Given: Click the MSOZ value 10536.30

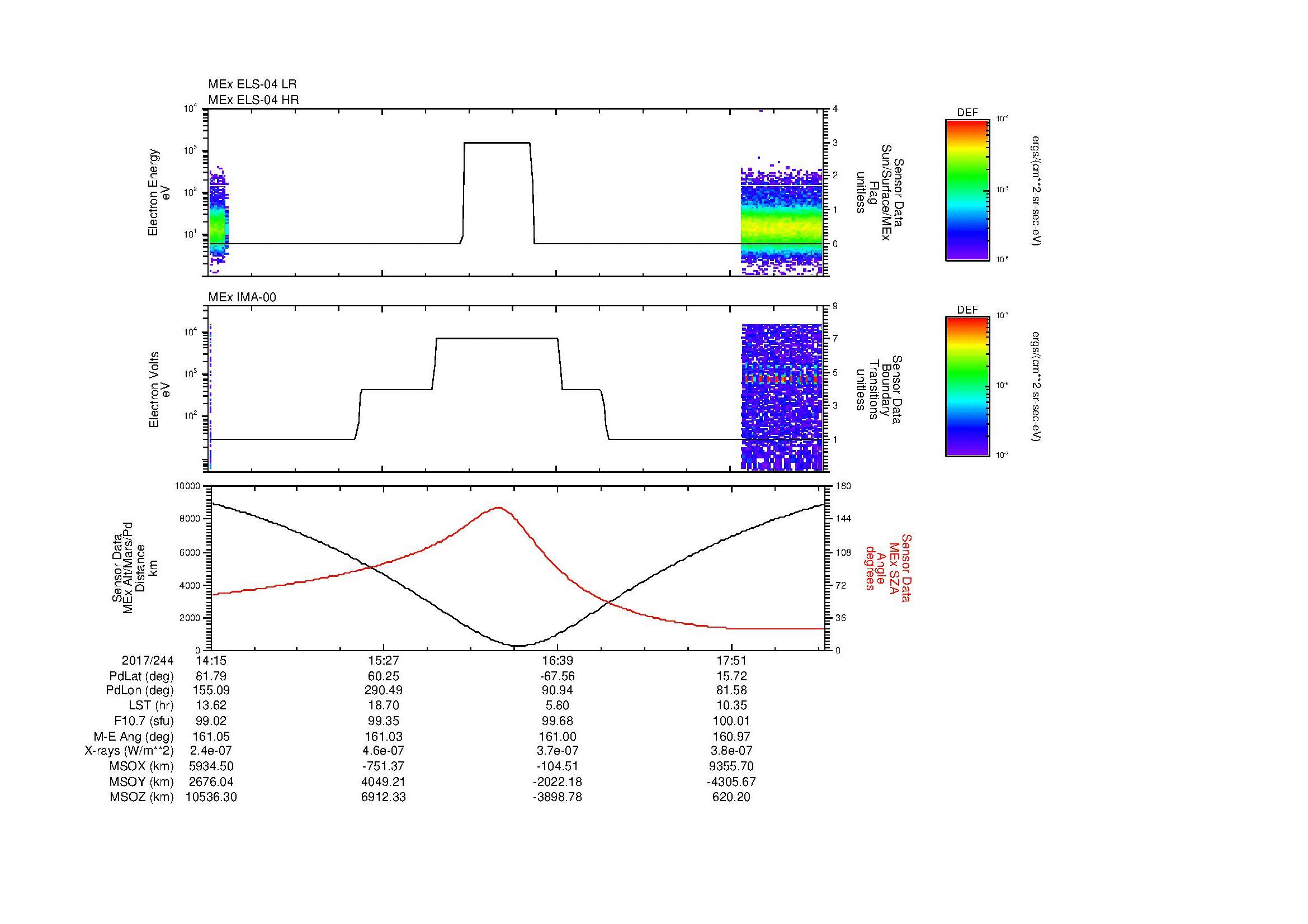Looking at the screenshot, I should pyautogui.click(x=211, y=797).
